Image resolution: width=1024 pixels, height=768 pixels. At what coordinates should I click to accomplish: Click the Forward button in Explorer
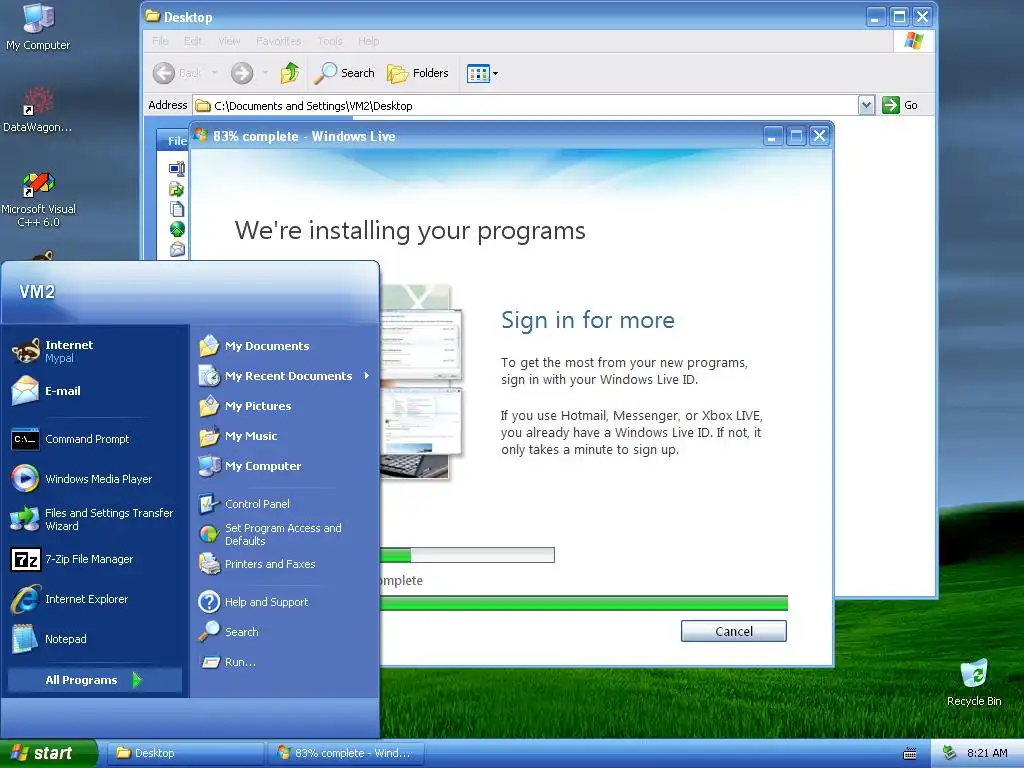pyautogui.click(x=242, y=72)
